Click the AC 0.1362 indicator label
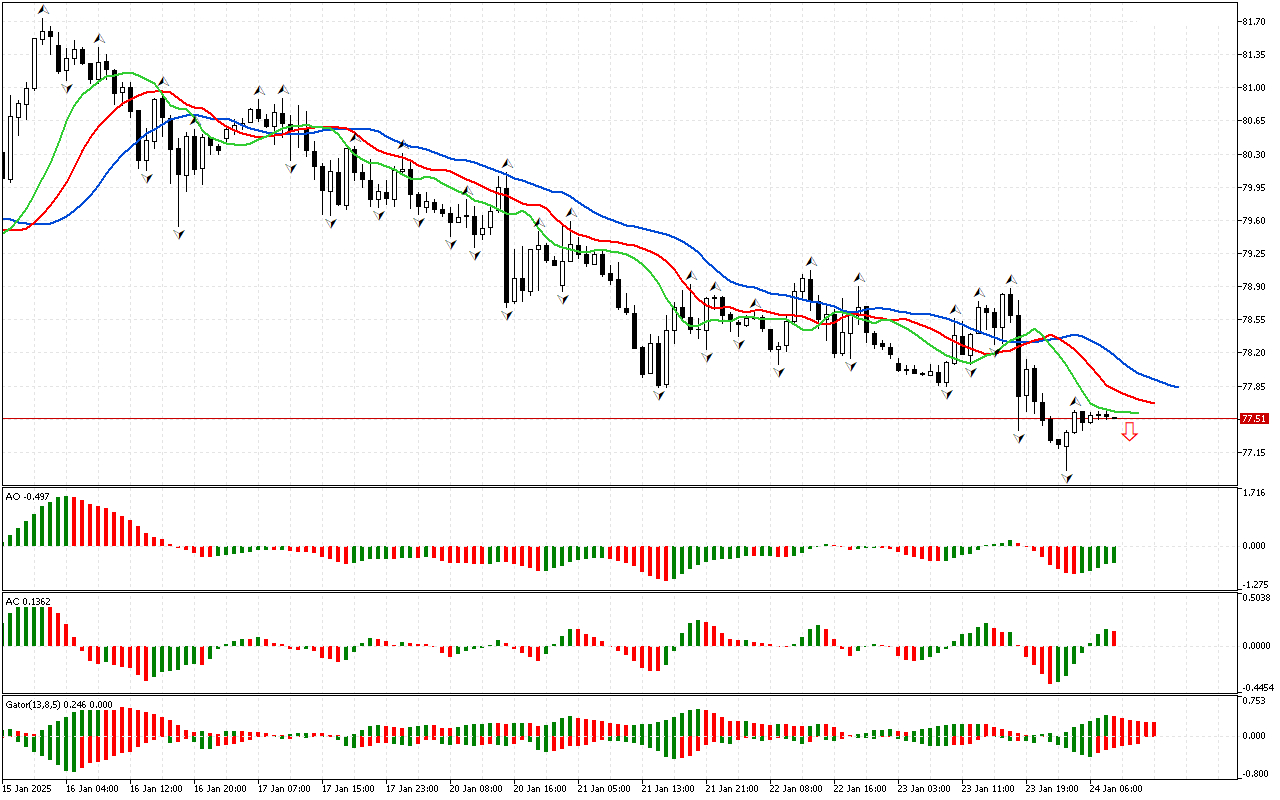The image size is (1280, 800). (x=28, y=601)
